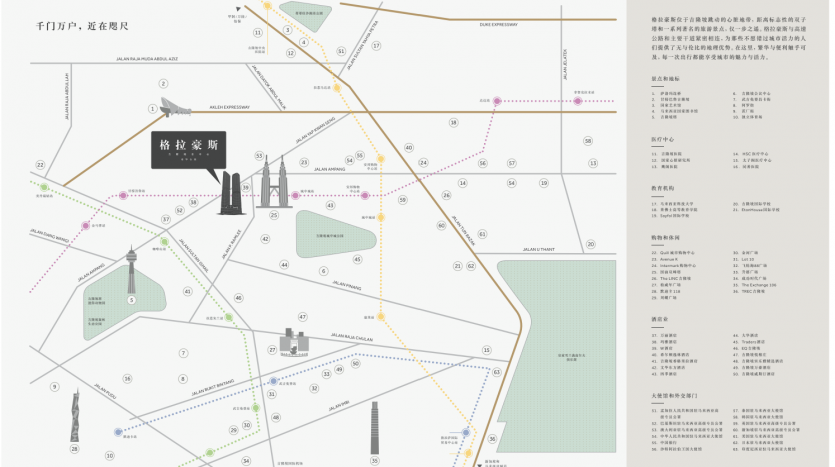
Task: Select numbered map marker 47
Action: pyautogui.click(x=302, y=317)
